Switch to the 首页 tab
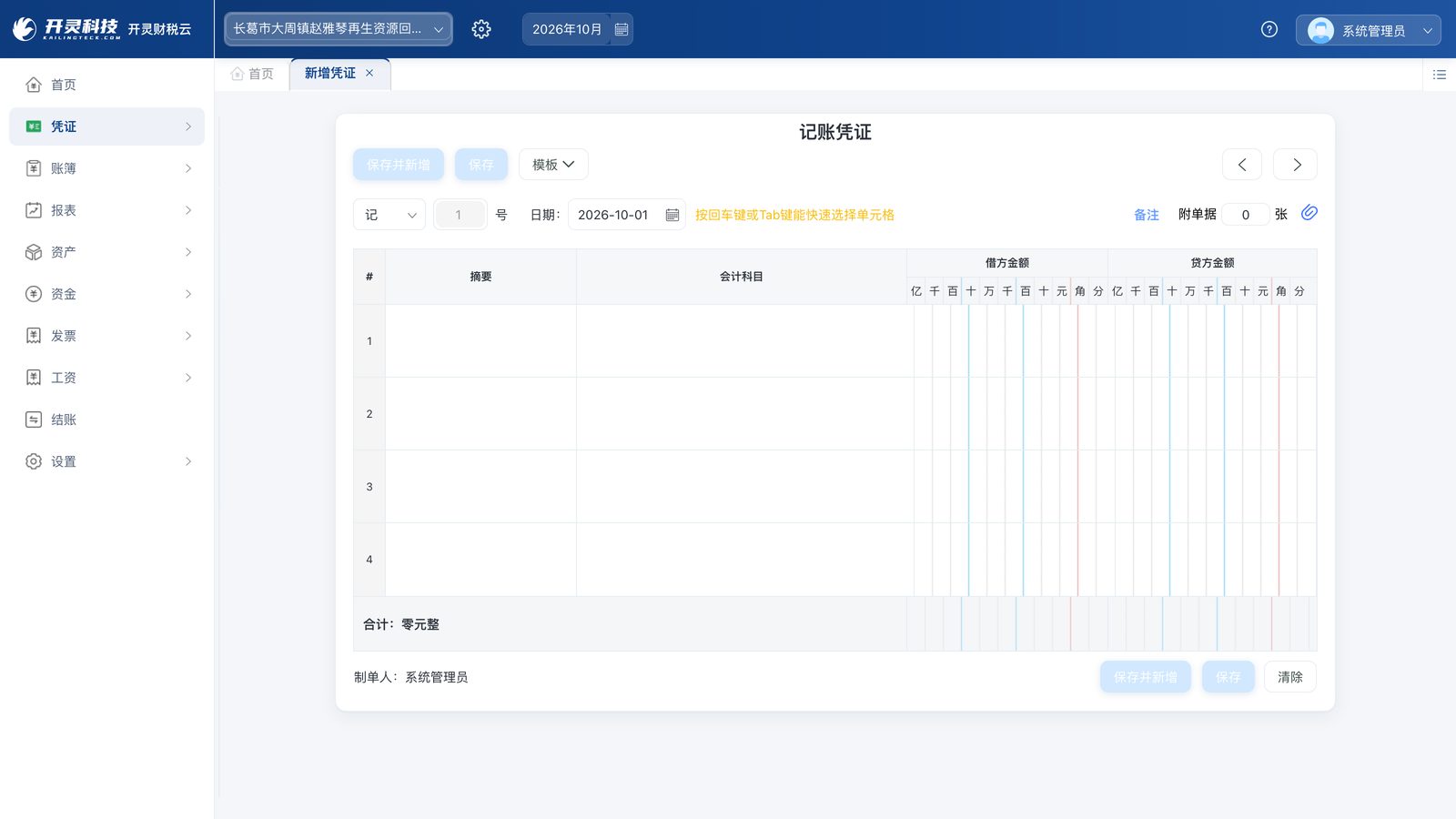1456x819 pixels. click(x=252, y=74)
